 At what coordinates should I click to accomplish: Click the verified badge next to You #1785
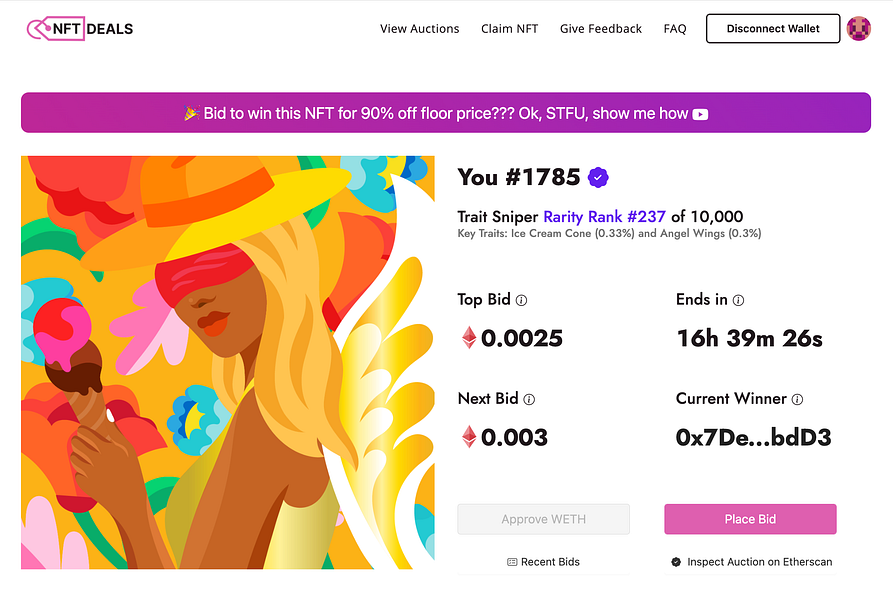(x=598, y=178)
